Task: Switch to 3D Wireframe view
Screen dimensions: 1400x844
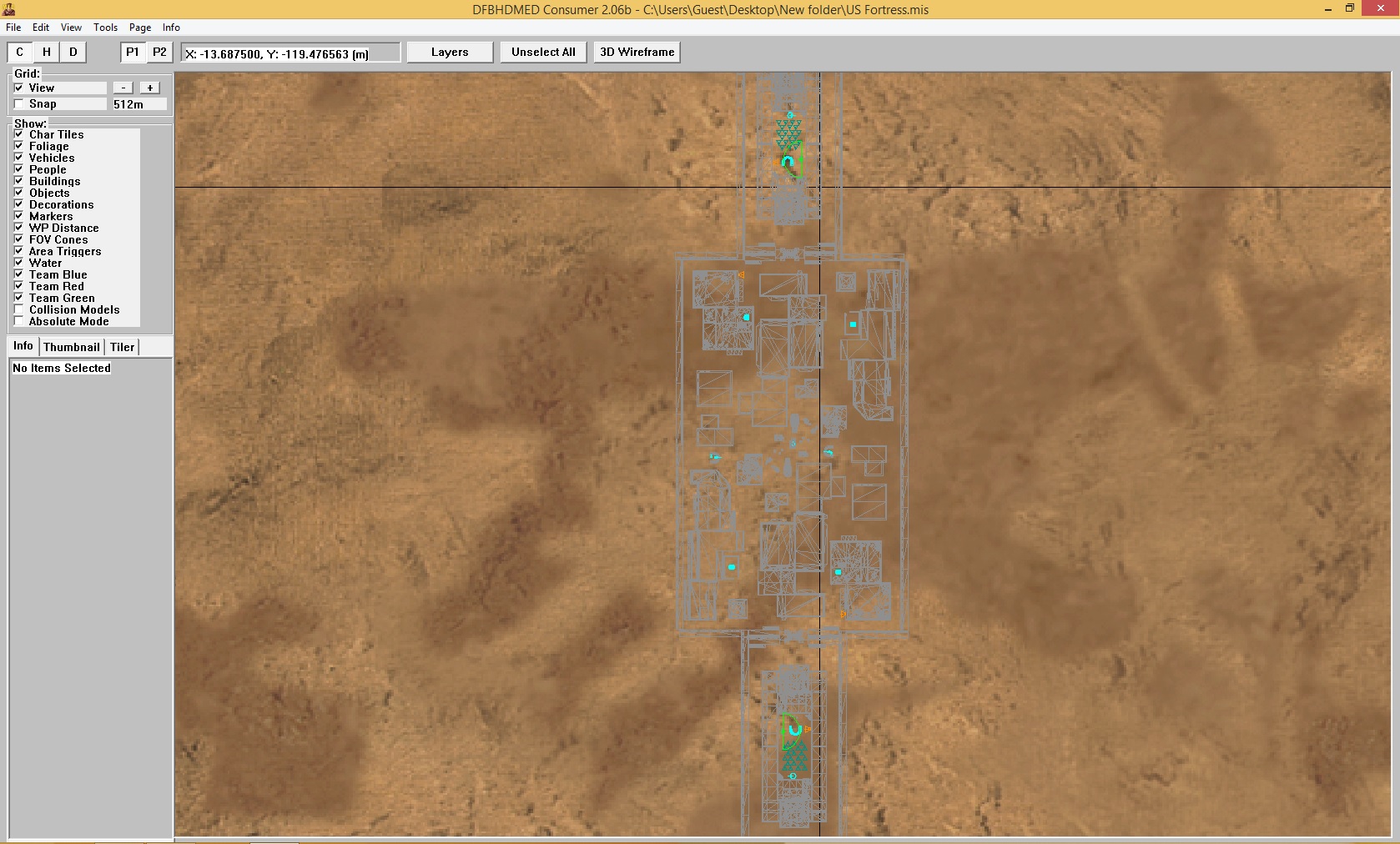Action: [x=637, y=52]
